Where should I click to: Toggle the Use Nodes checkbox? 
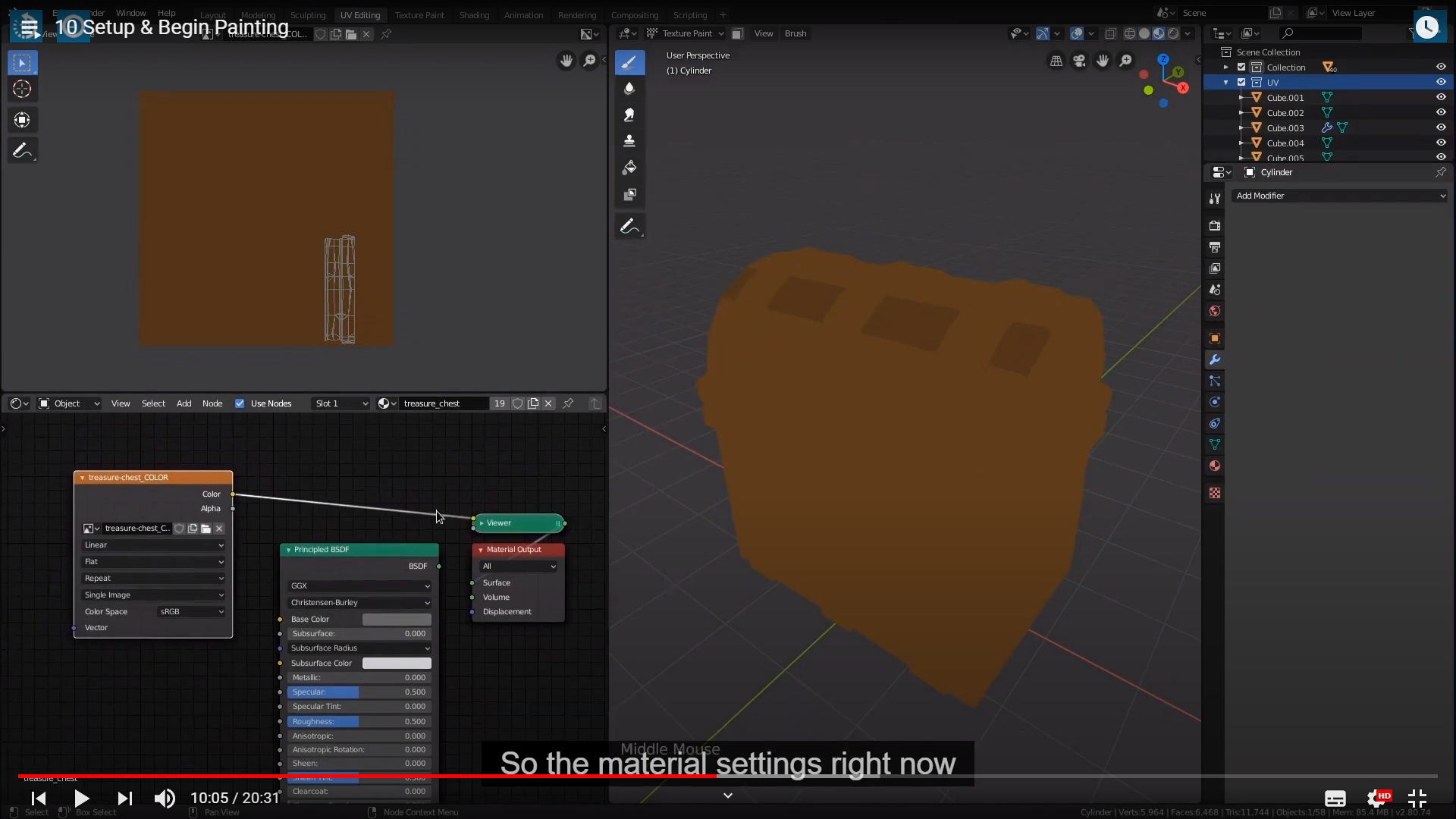240,403
